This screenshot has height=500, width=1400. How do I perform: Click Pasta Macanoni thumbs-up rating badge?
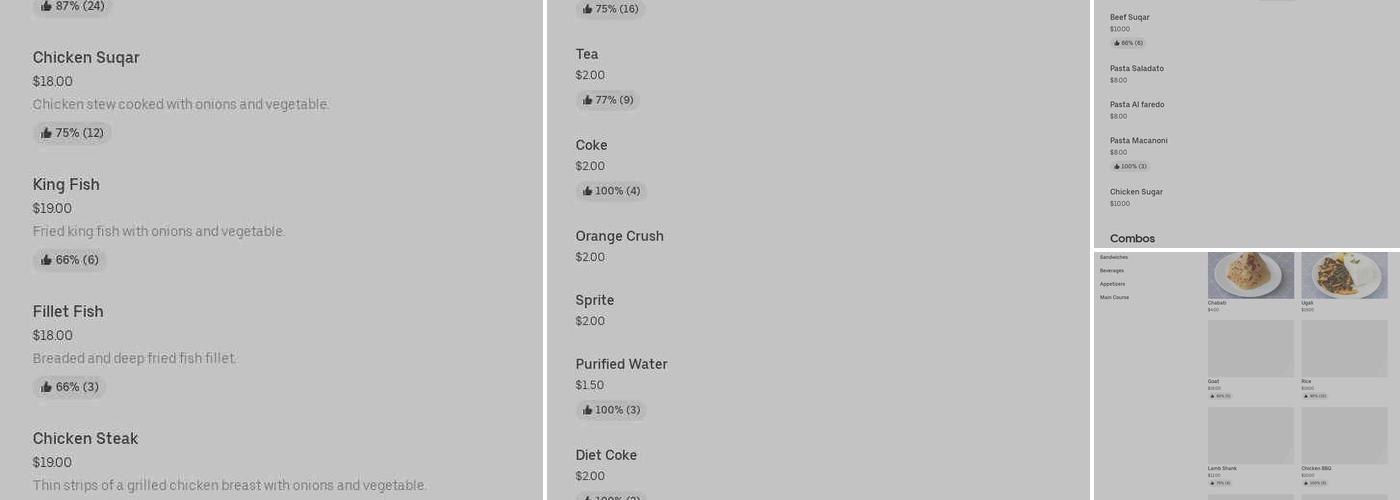[1130, 167]
